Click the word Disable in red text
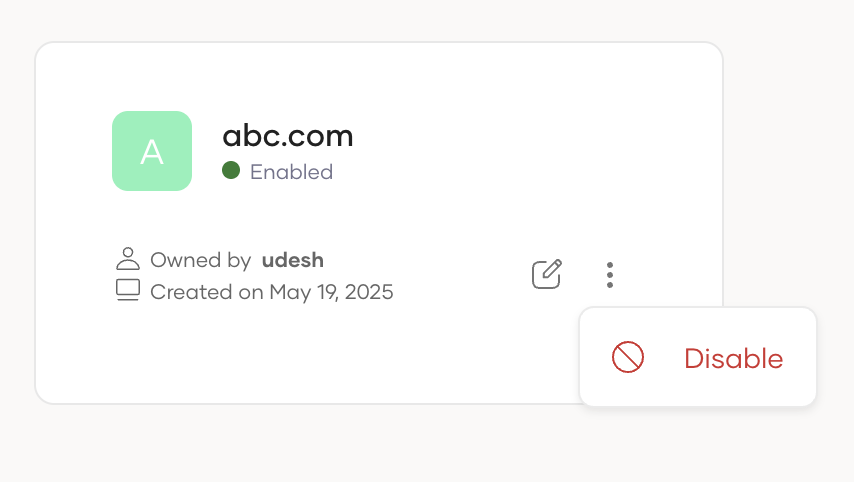The height and width of the screenshot is (482, 854). [x=734, y=358]
